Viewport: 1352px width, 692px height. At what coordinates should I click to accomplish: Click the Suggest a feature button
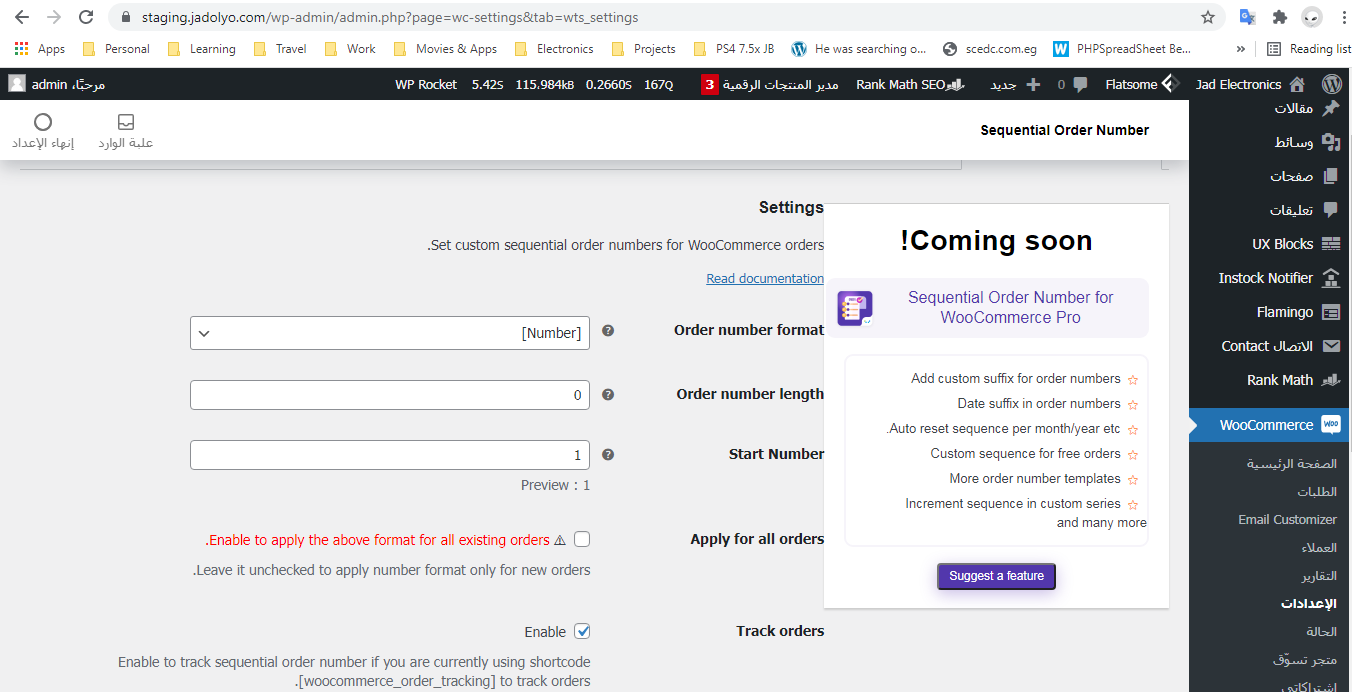pos(996,576)
